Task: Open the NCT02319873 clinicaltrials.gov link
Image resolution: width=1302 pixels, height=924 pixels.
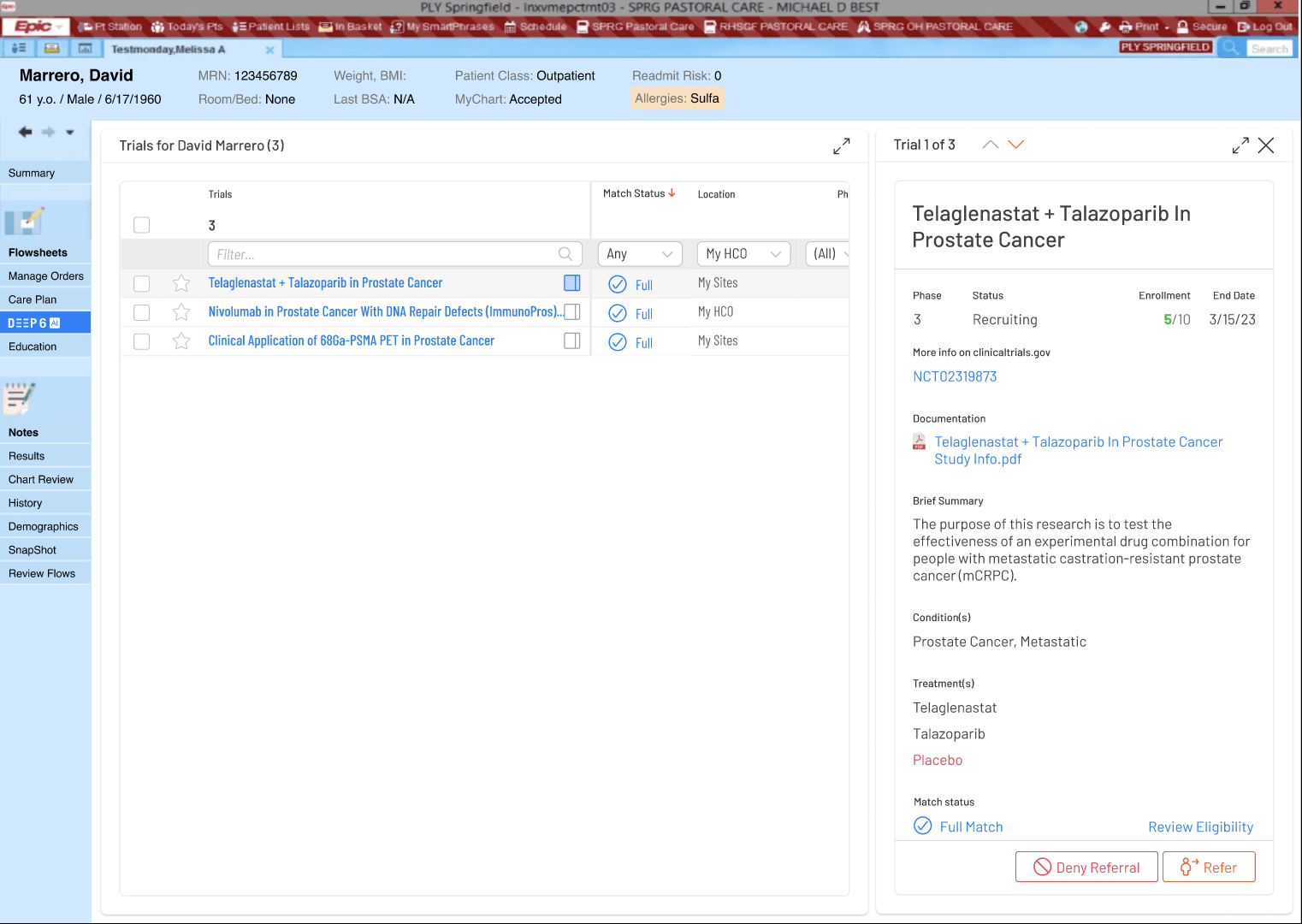Action: pos(955,376)
